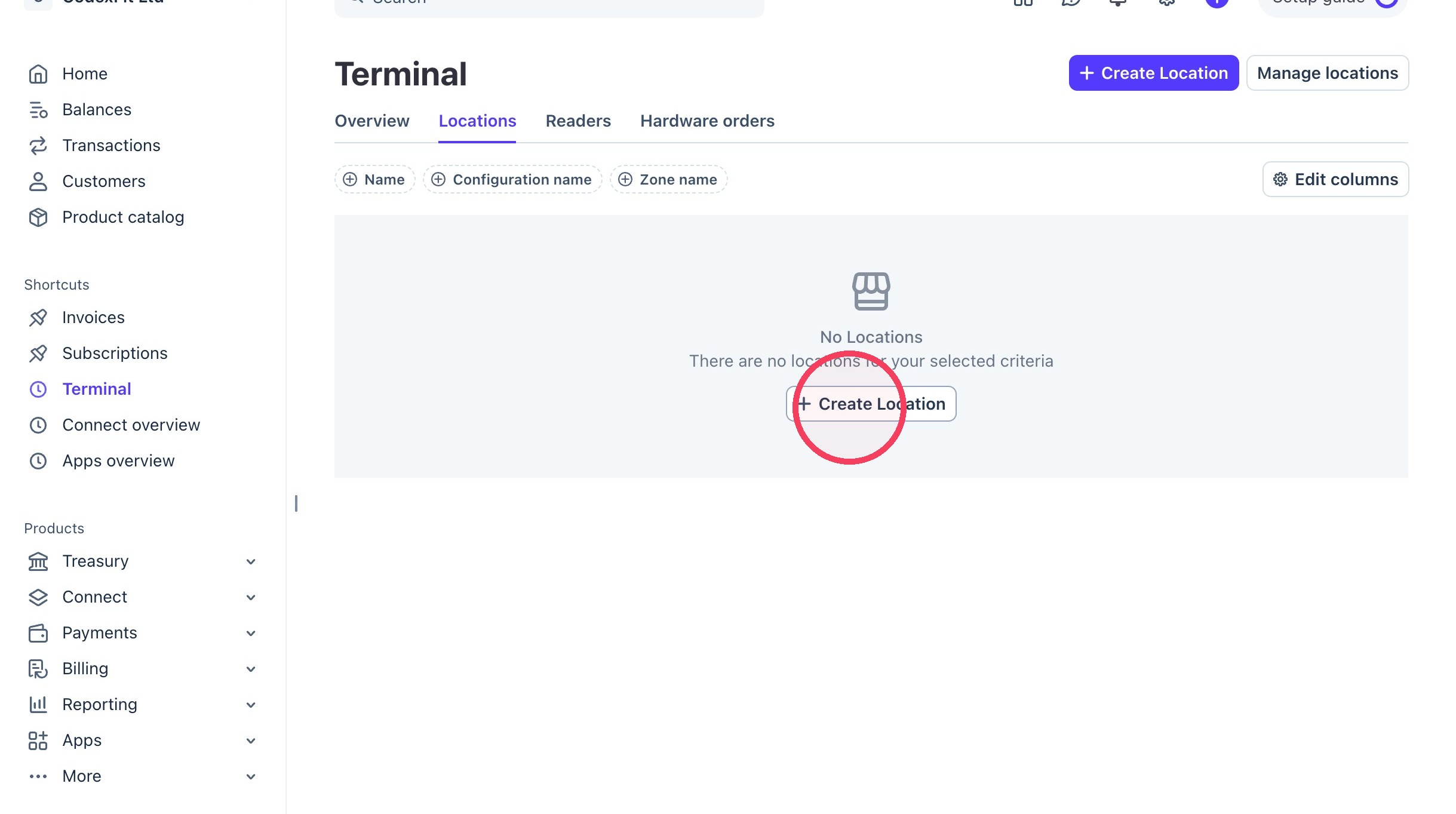Click the Transactions arrows icon
Image resolution: width=1456 pixels, height=814 pixels.
coord(38,145)
